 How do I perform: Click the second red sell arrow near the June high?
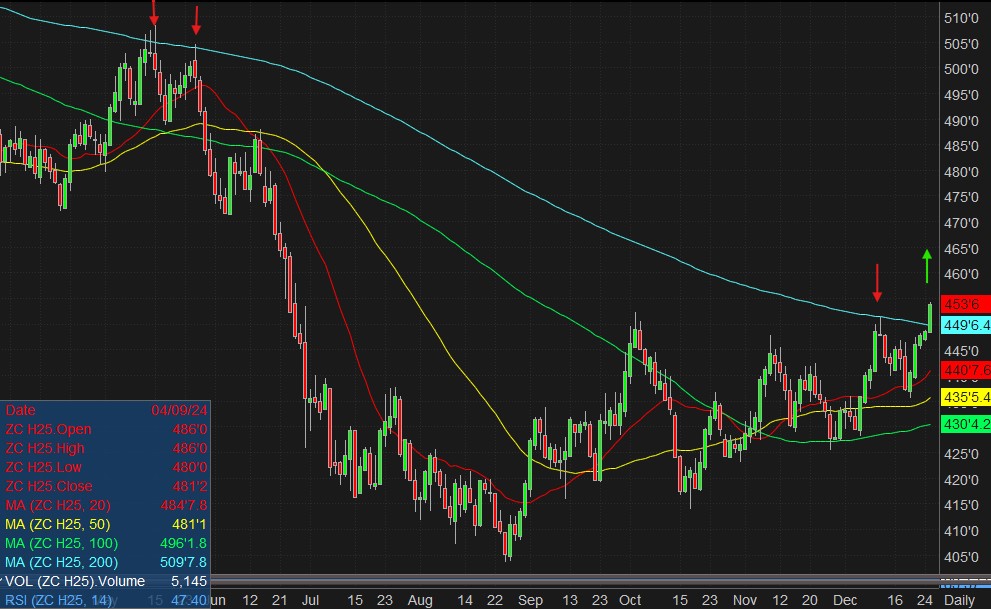(x=196, y=22)
